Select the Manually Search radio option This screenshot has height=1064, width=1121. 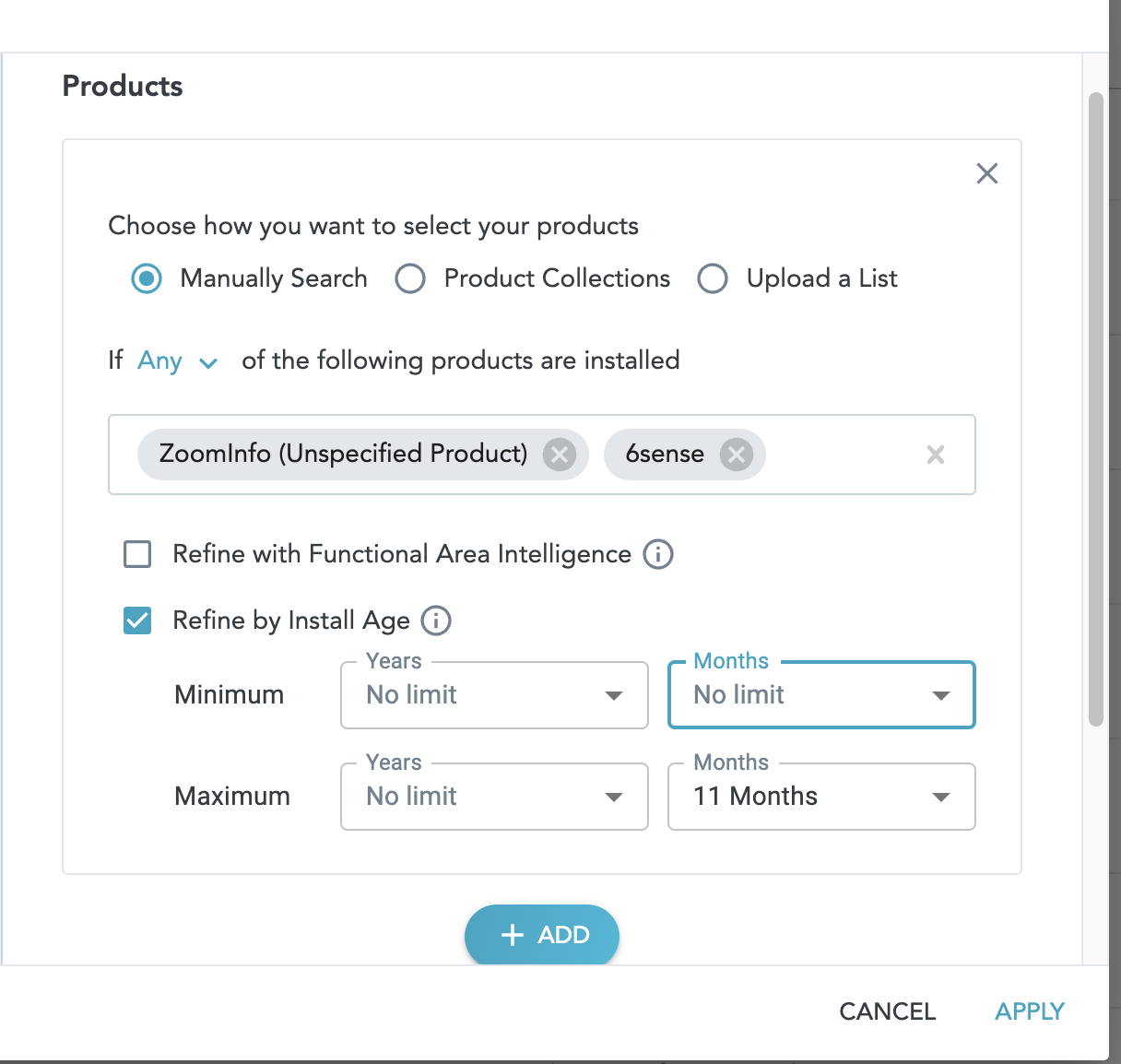click(x=147, y=278)
